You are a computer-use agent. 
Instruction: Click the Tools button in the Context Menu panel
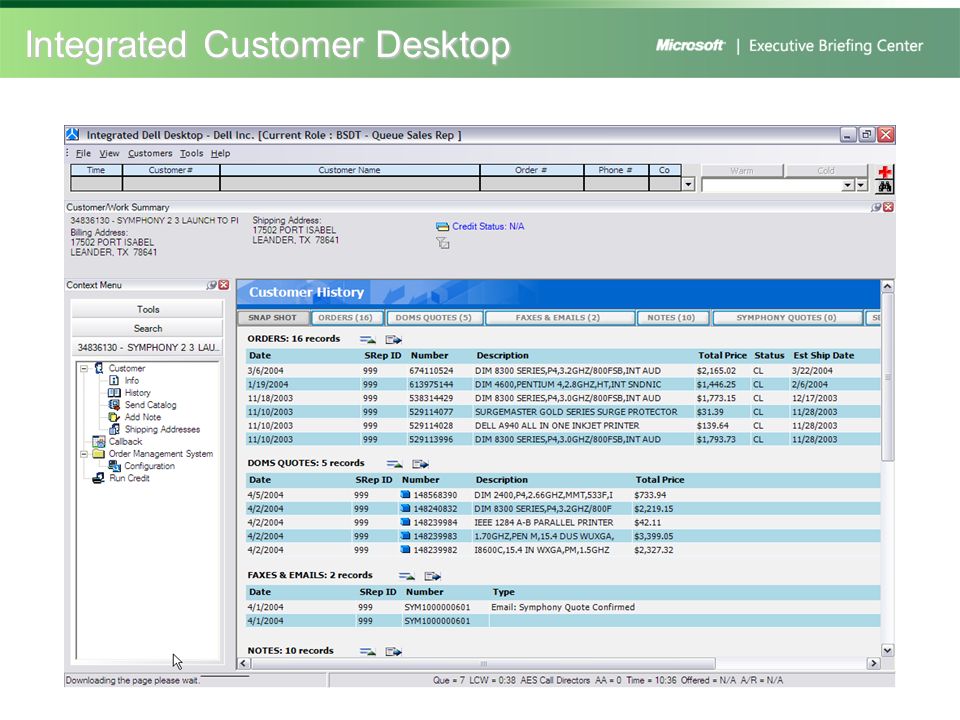[x=148, y=309]
